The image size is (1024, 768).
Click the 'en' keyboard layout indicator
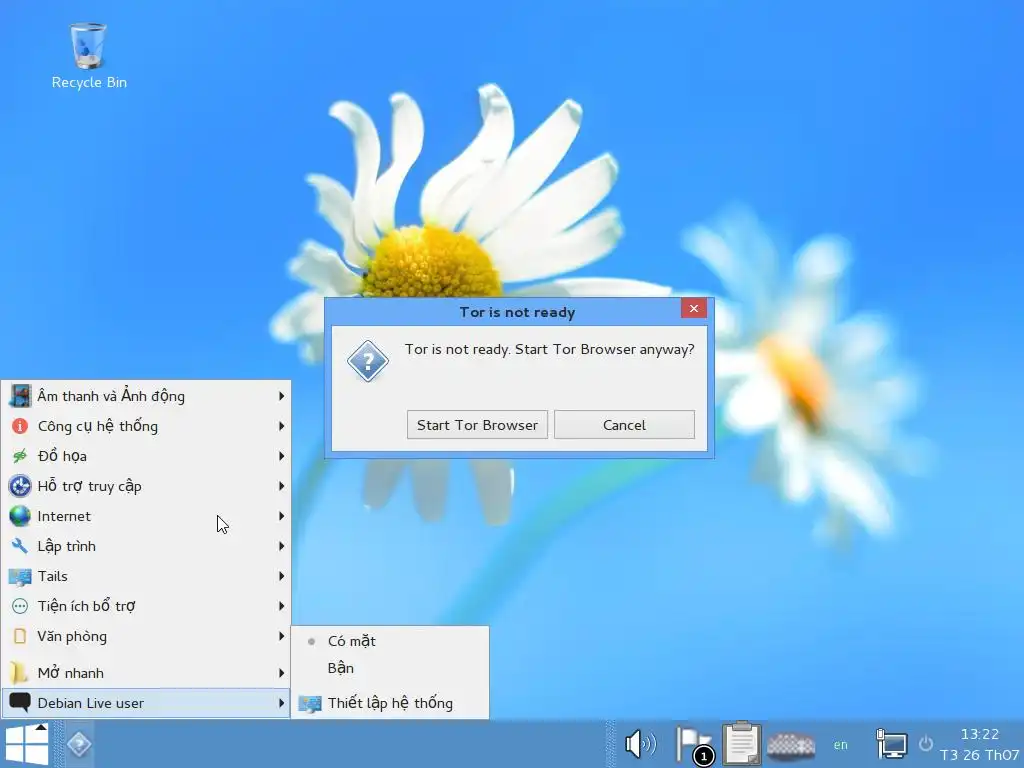pyautogui.click(x=840, y=744)
